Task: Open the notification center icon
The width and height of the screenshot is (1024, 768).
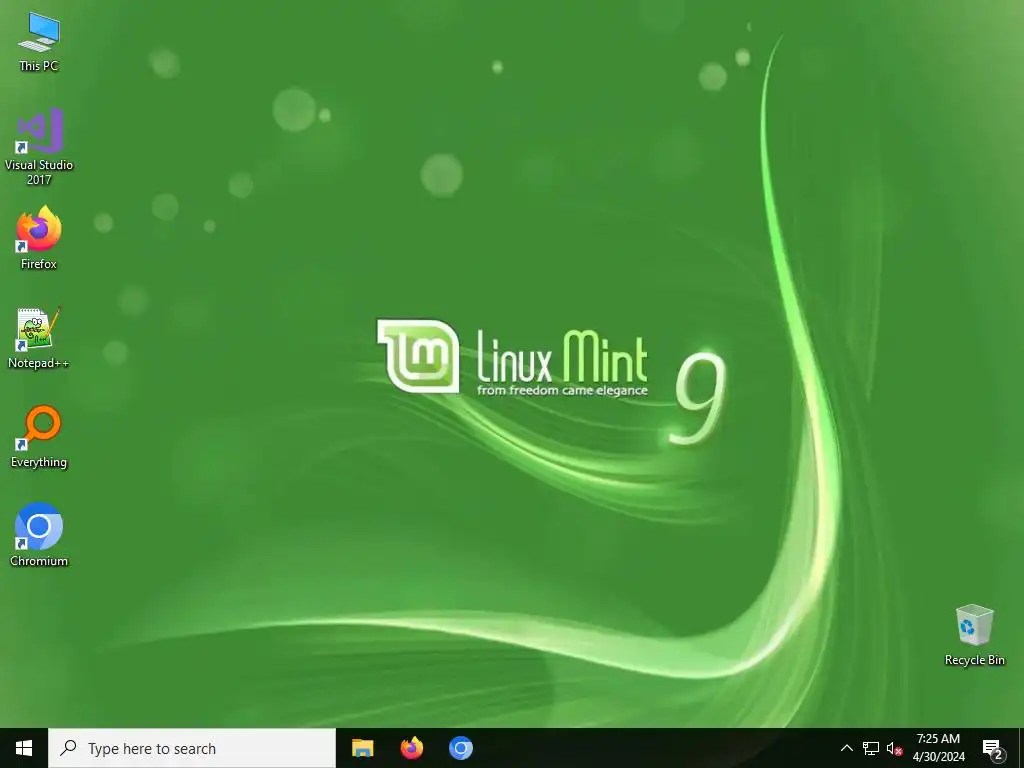Action: pos(993,748)
